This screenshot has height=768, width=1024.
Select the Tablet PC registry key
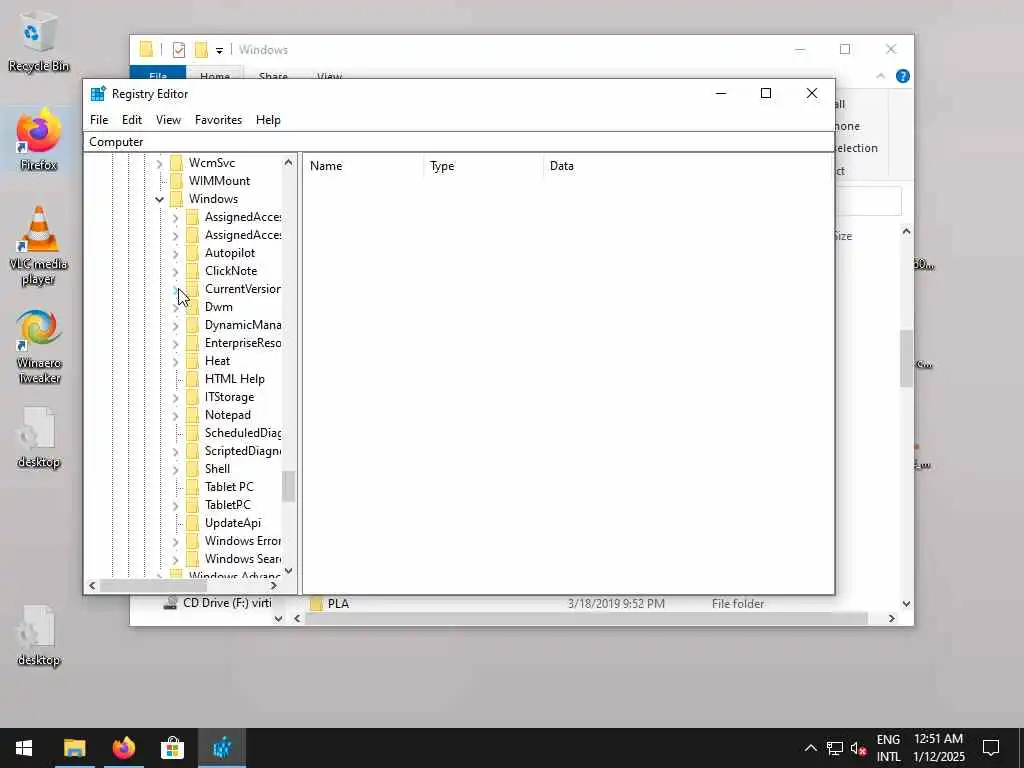point(229,487)
